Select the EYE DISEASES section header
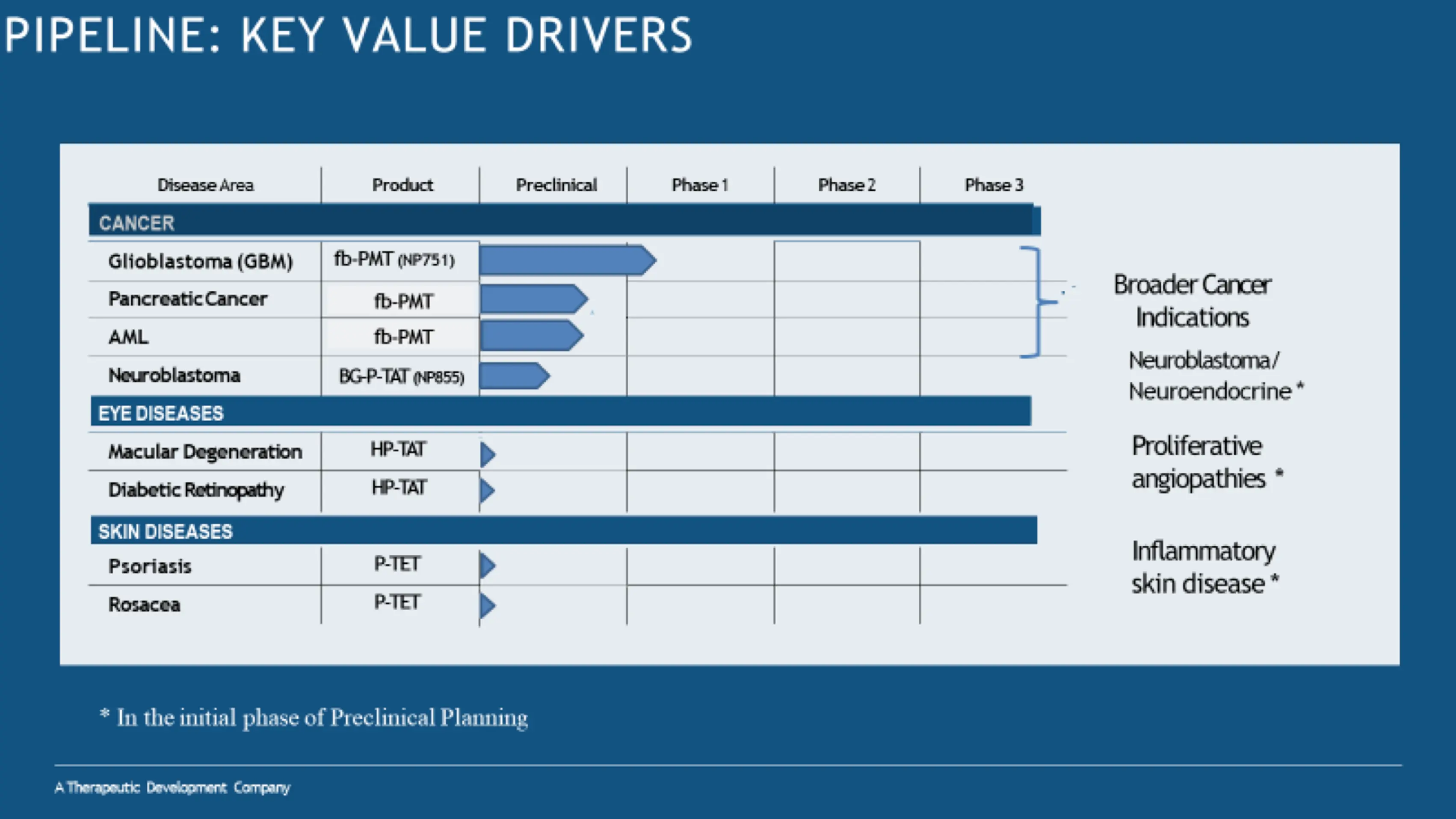Screen dimensions: 1456x819 (561, 411)
